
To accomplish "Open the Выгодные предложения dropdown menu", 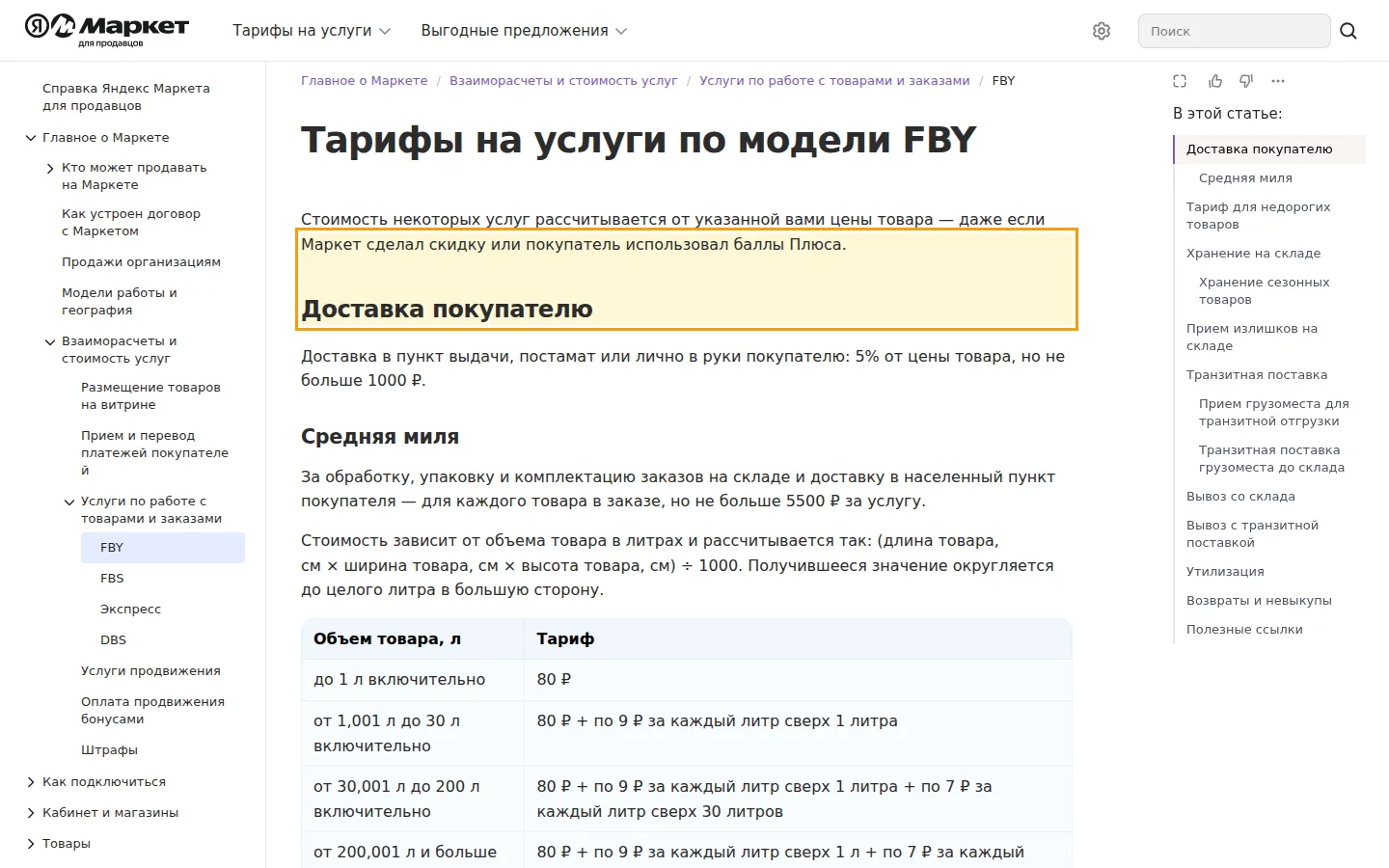I will click(x=524, y=31).
